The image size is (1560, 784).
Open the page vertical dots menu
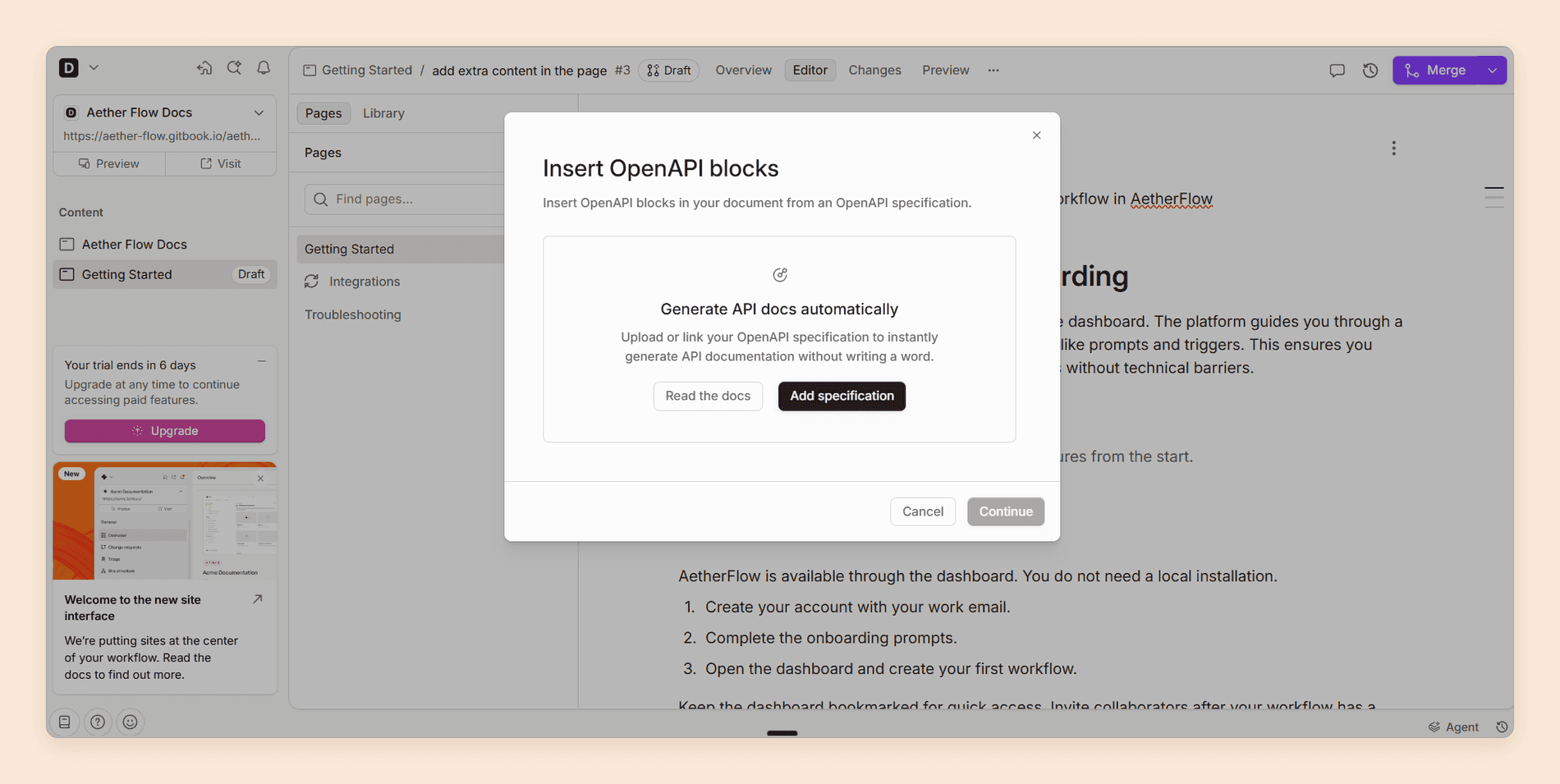click(1393, 149)
